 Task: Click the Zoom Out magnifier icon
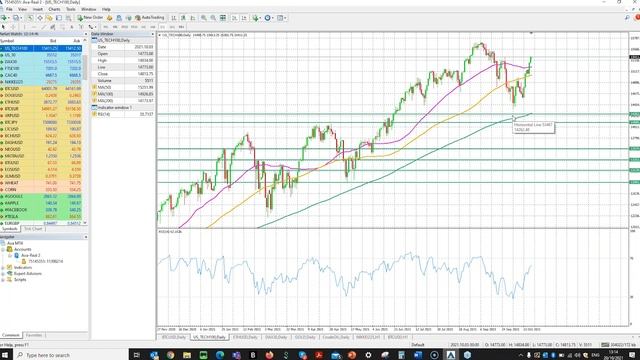coord(213,18)
